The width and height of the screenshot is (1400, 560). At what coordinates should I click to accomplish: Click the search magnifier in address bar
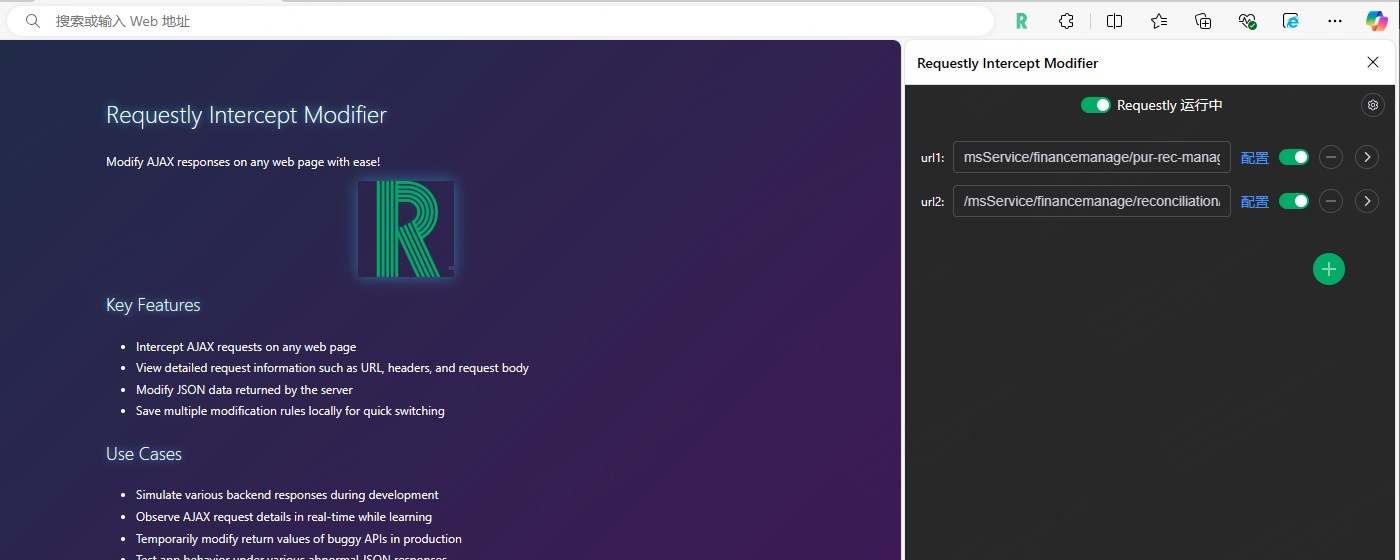tap(33, 21)
